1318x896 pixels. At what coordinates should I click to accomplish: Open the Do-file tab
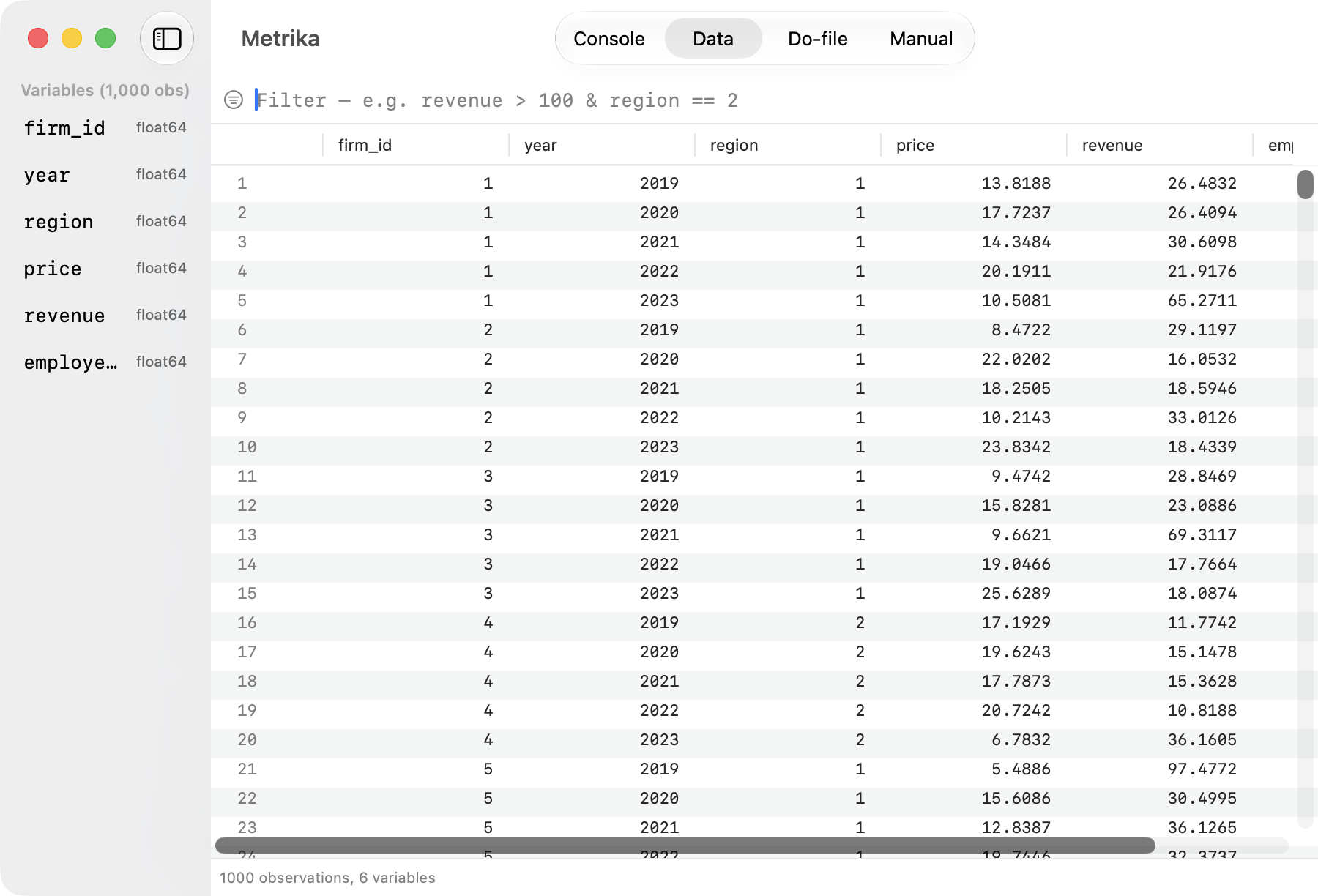(818, 39)
